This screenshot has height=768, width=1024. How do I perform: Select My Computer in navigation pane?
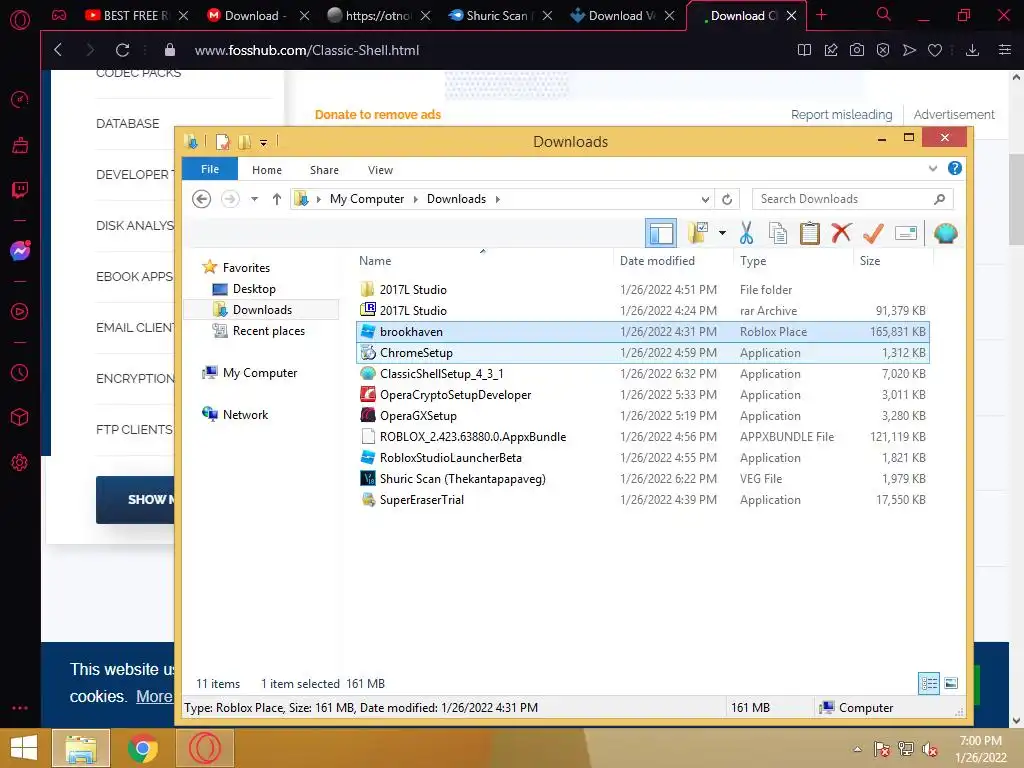tap(259, 373)
